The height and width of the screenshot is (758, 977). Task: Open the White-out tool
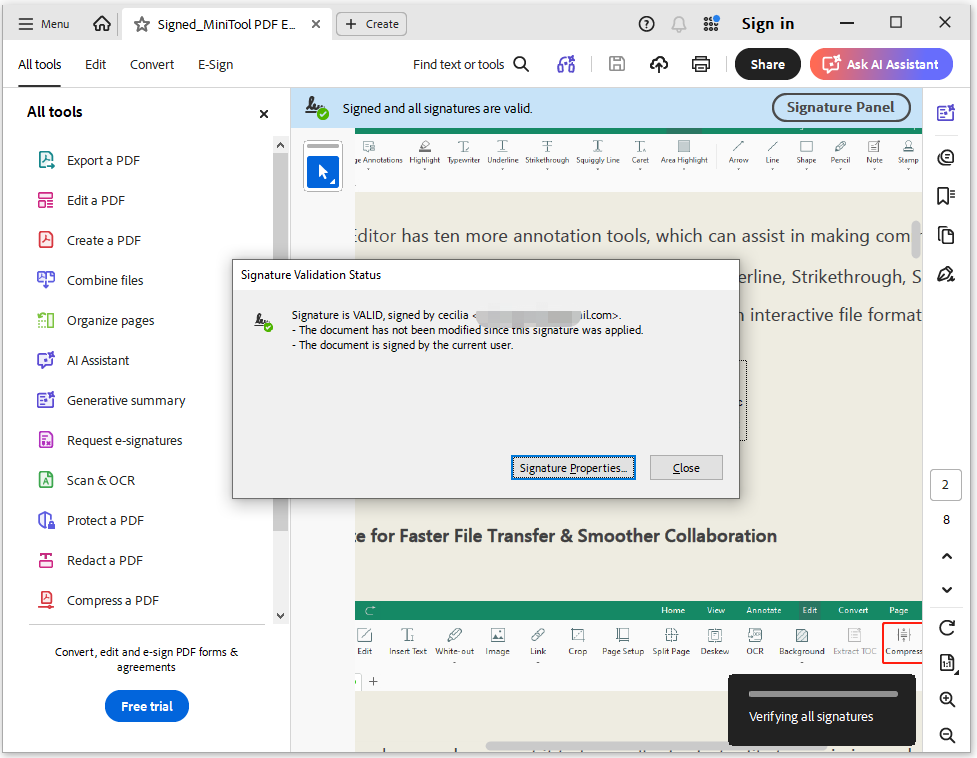click(x=454, y=642)
